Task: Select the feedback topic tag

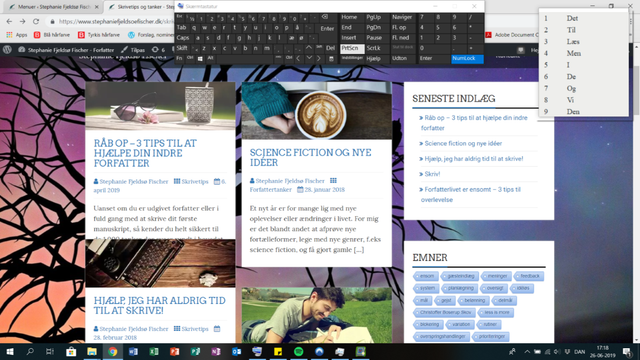Action: [529, 276]
